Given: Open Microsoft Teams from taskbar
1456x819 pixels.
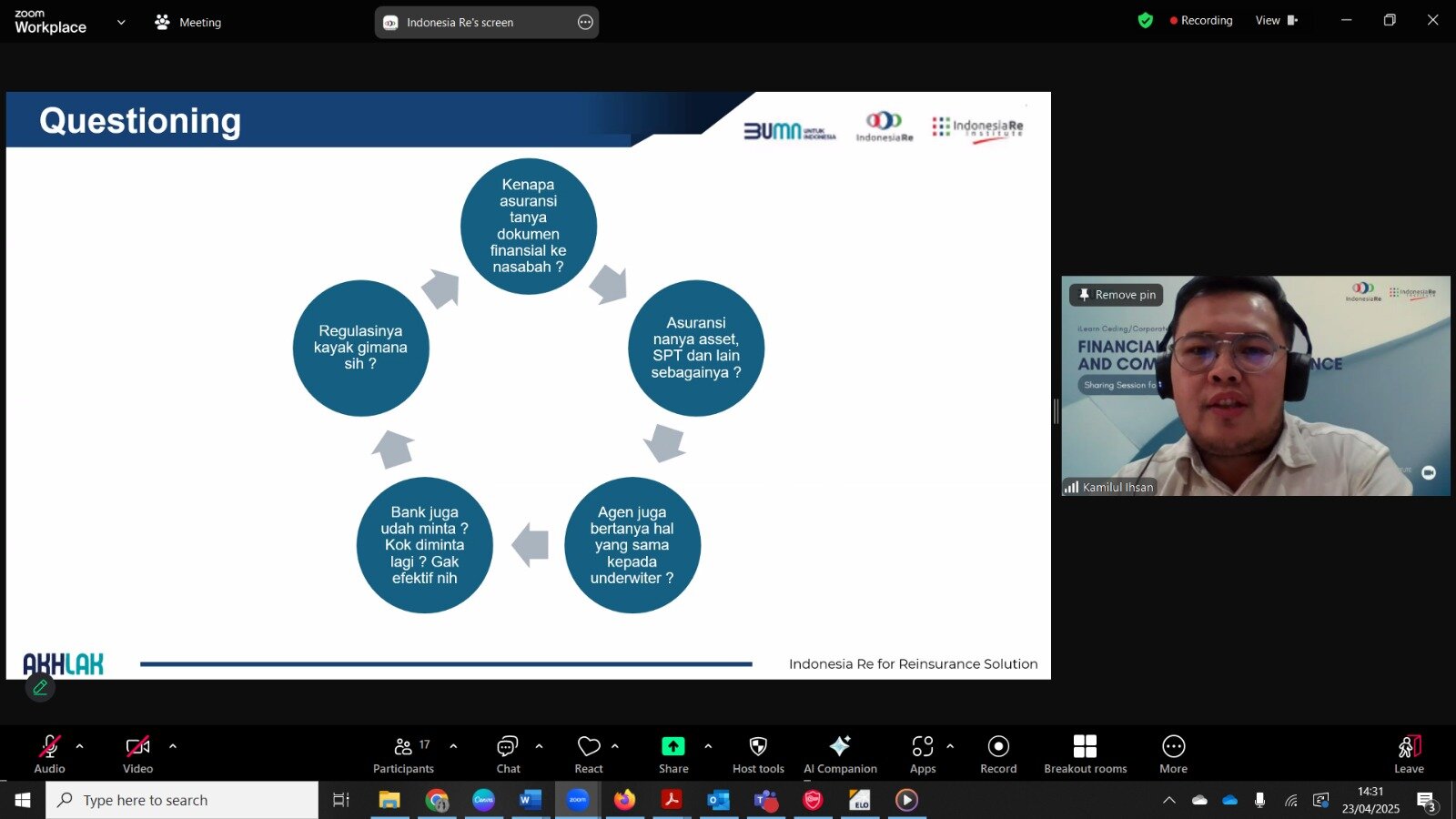Looking at the screenshot, I should coord(766,800).
